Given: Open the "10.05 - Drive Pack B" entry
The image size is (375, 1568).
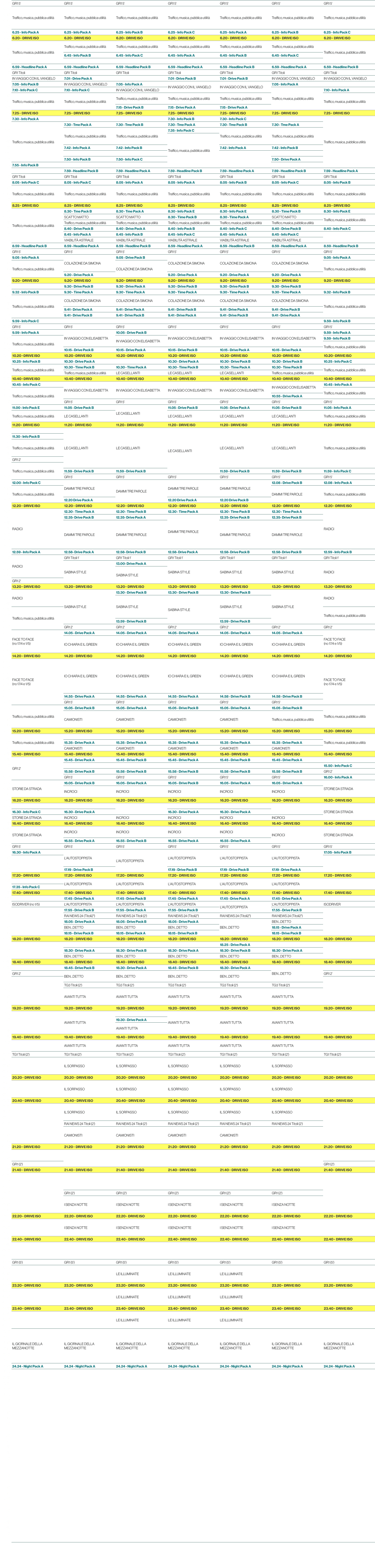Looking at the screenshot, I should [x=131, y=332].
